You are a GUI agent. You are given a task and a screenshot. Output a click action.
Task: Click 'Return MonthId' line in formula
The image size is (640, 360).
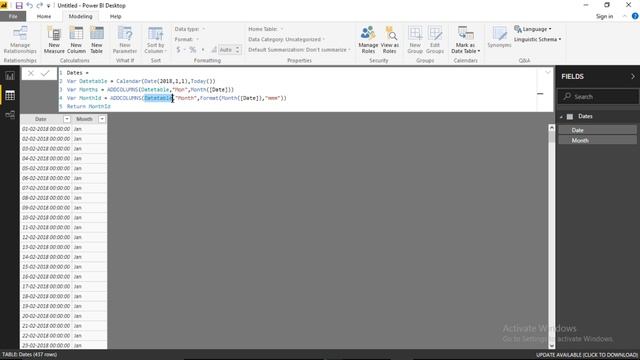point(89,107)
